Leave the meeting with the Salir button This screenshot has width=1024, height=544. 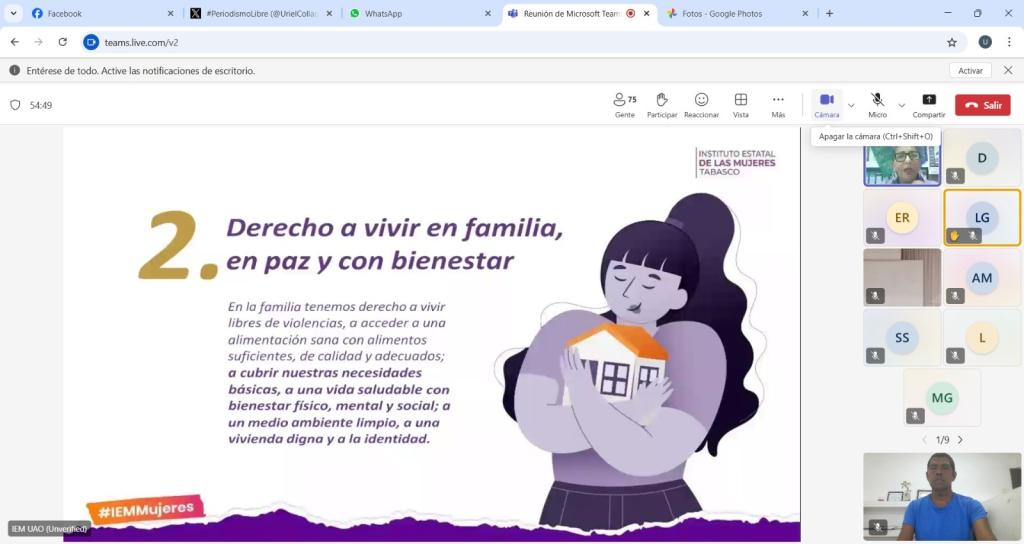(x=982, y=105)
